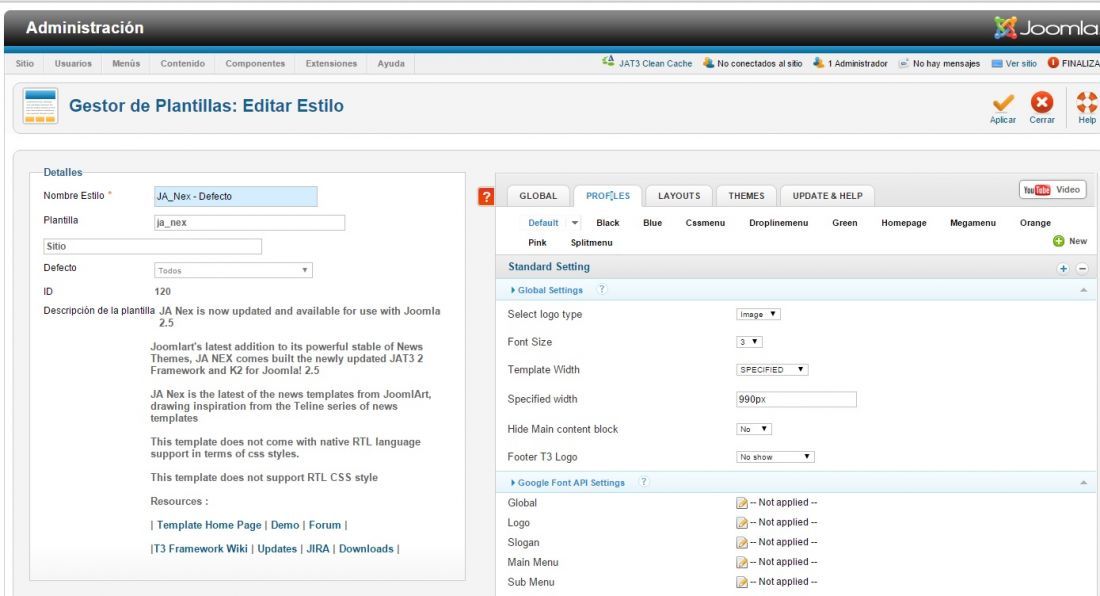
Task: Click the JAT3 Clean Cache icon
Action: click(x=608, y=62)
